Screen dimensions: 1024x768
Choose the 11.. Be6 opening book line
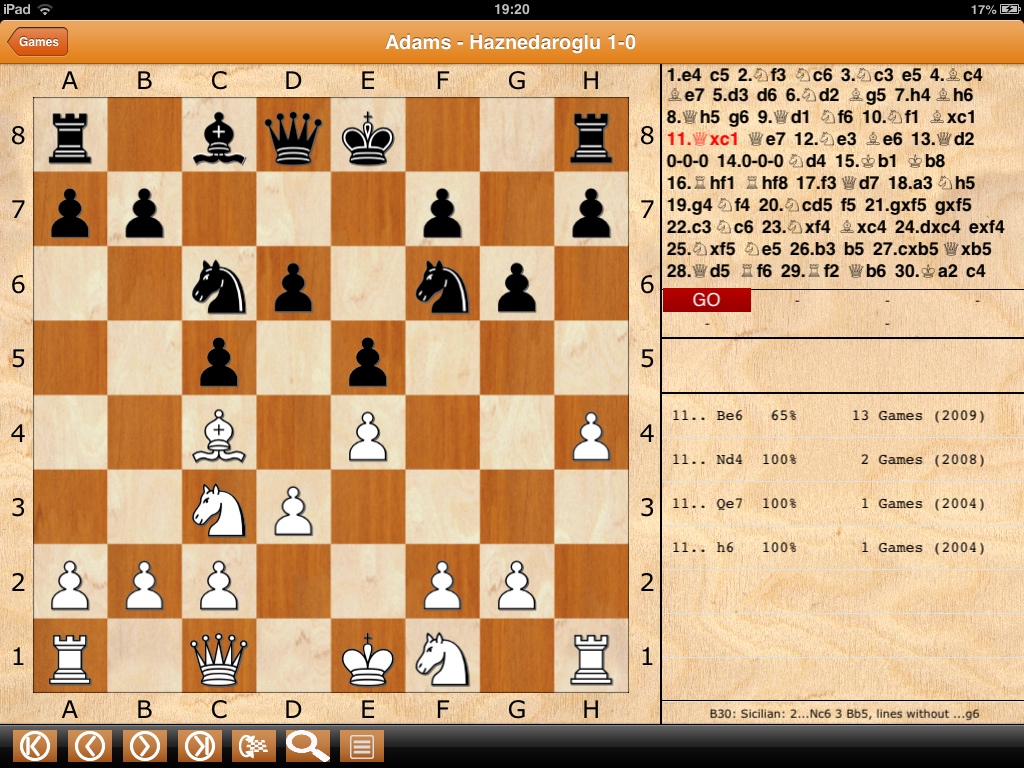click(828, 416)
